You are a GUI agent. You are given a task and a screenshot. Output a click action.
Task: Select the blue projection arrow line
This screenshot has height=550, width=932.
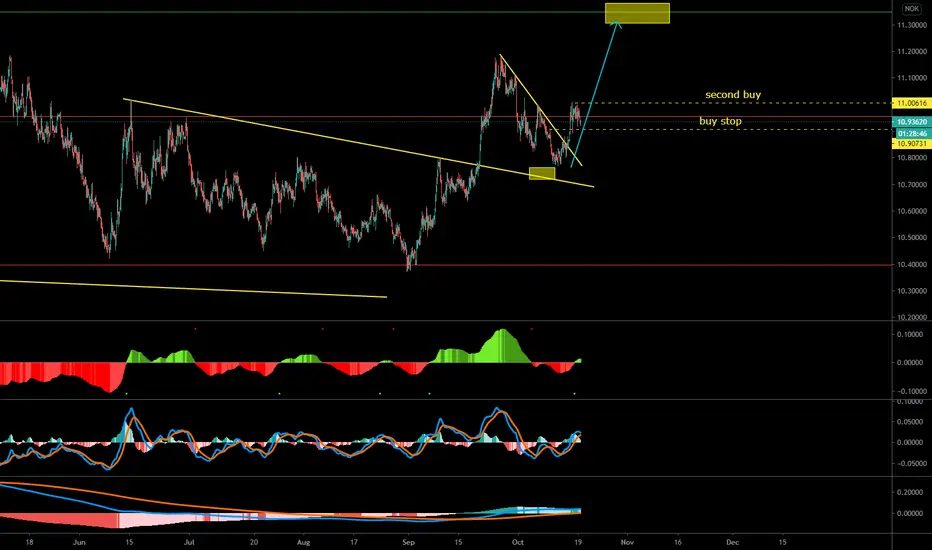[596, 94]
